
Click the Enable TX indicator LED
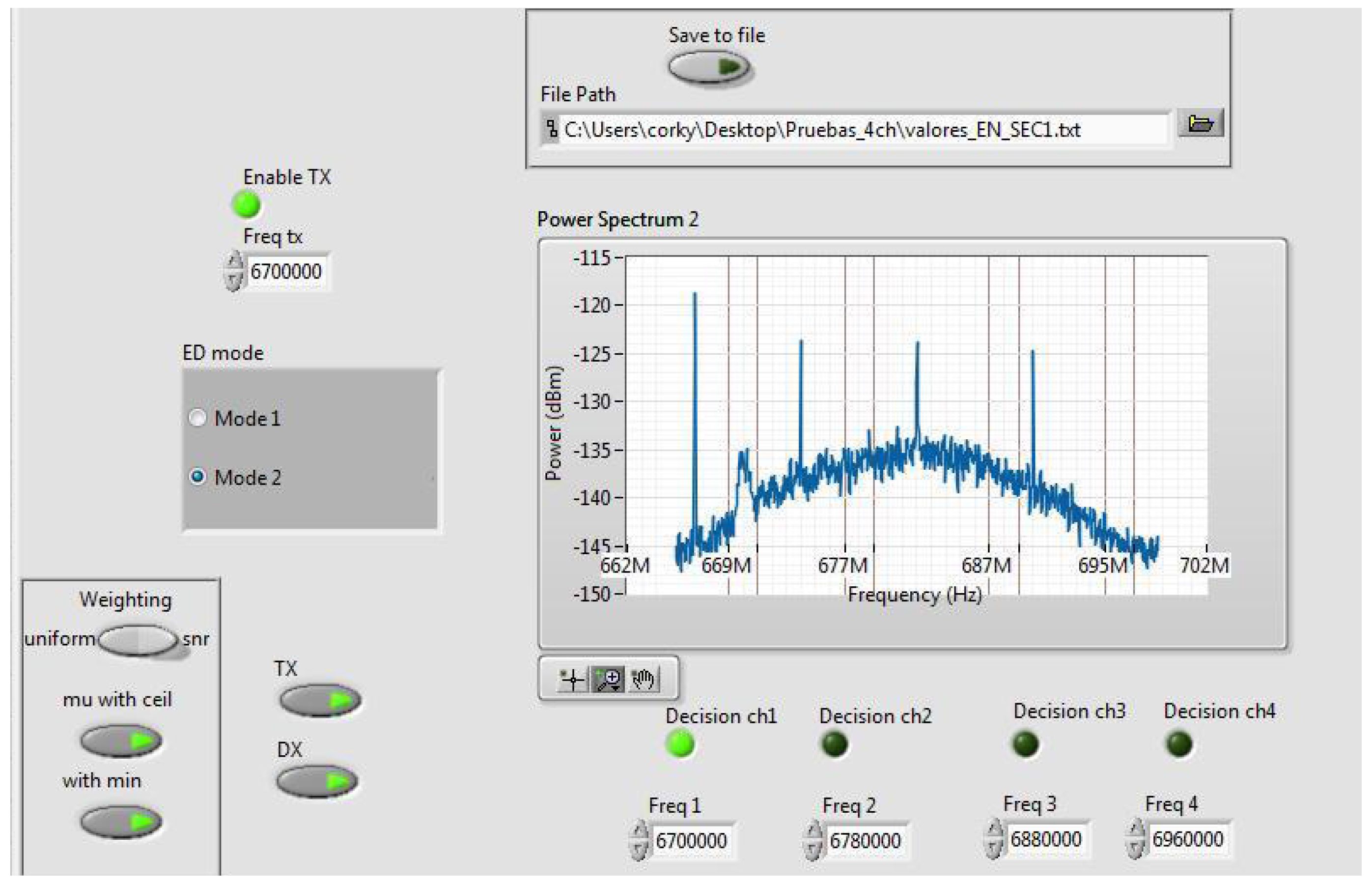(x=247, y=205)
